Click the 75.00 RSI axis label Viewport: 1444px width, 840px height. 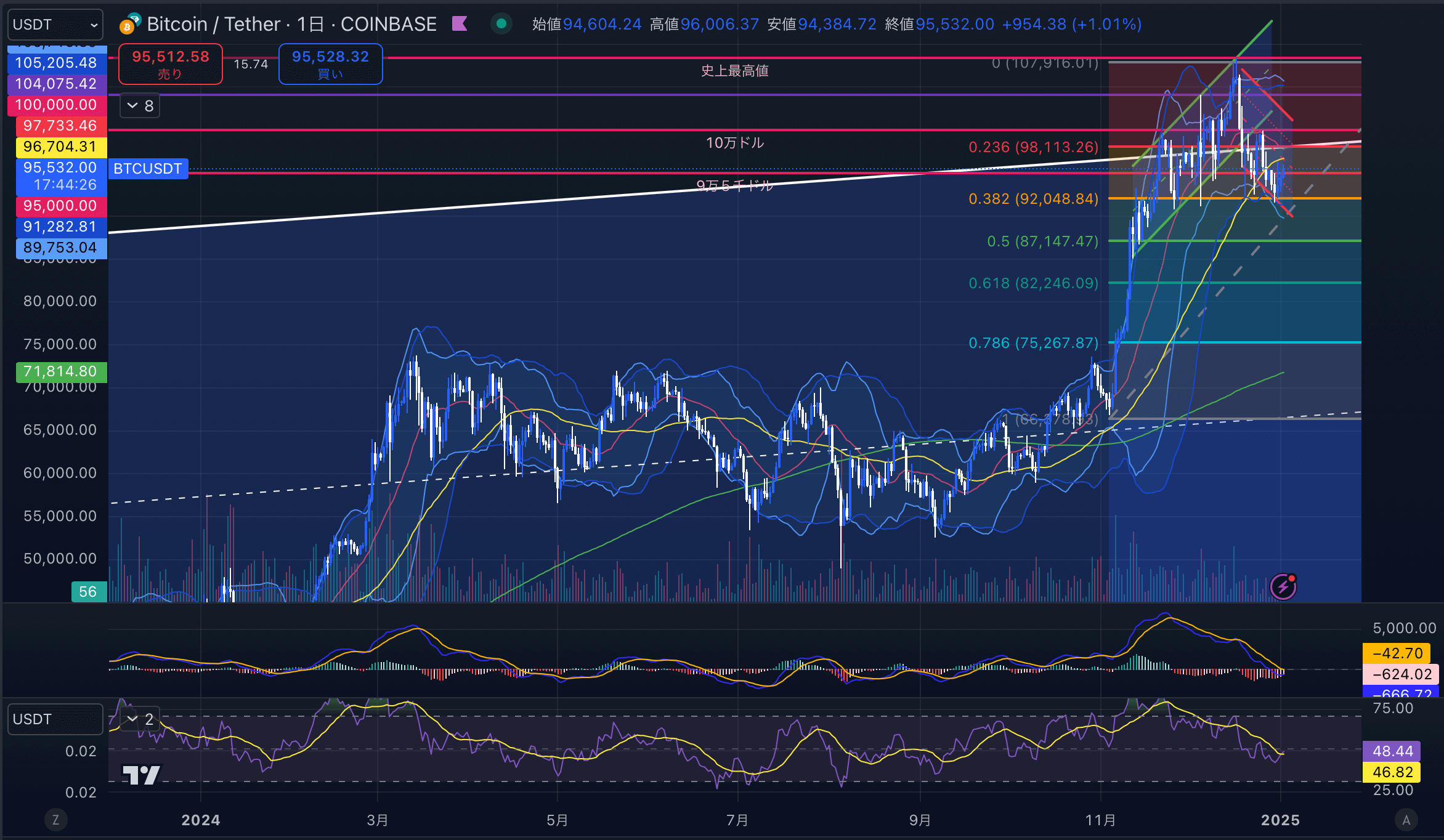point(1393,708)
